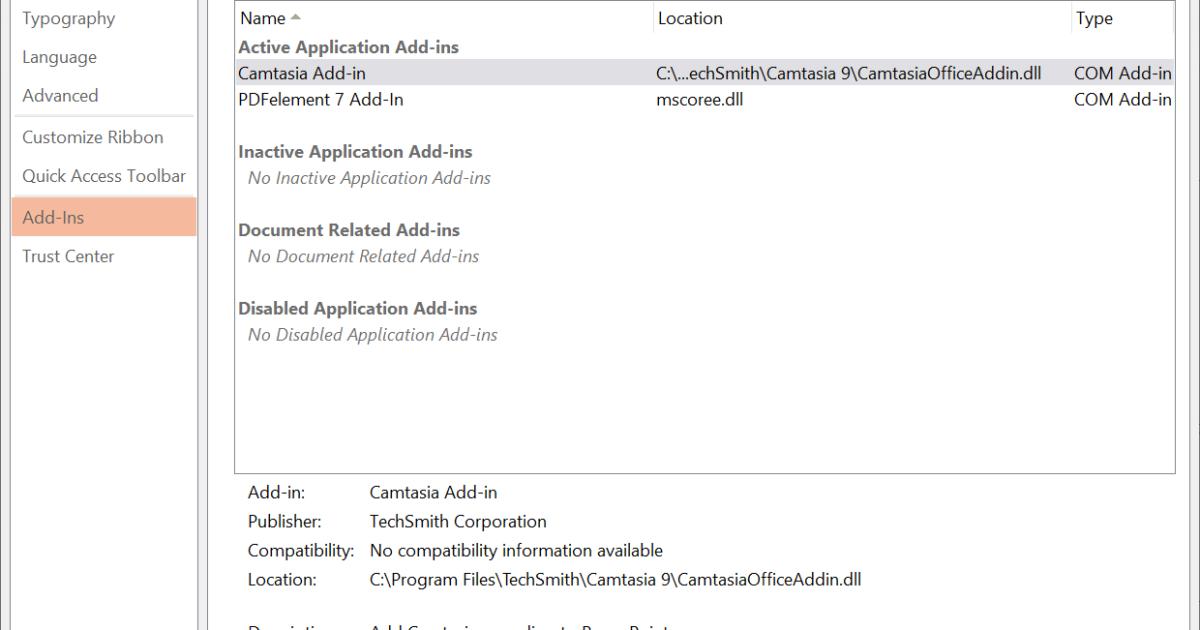Viewport: 1200px width, 630px height.
Task: Select Language in the options sidebar
Action: click(60, 57)
